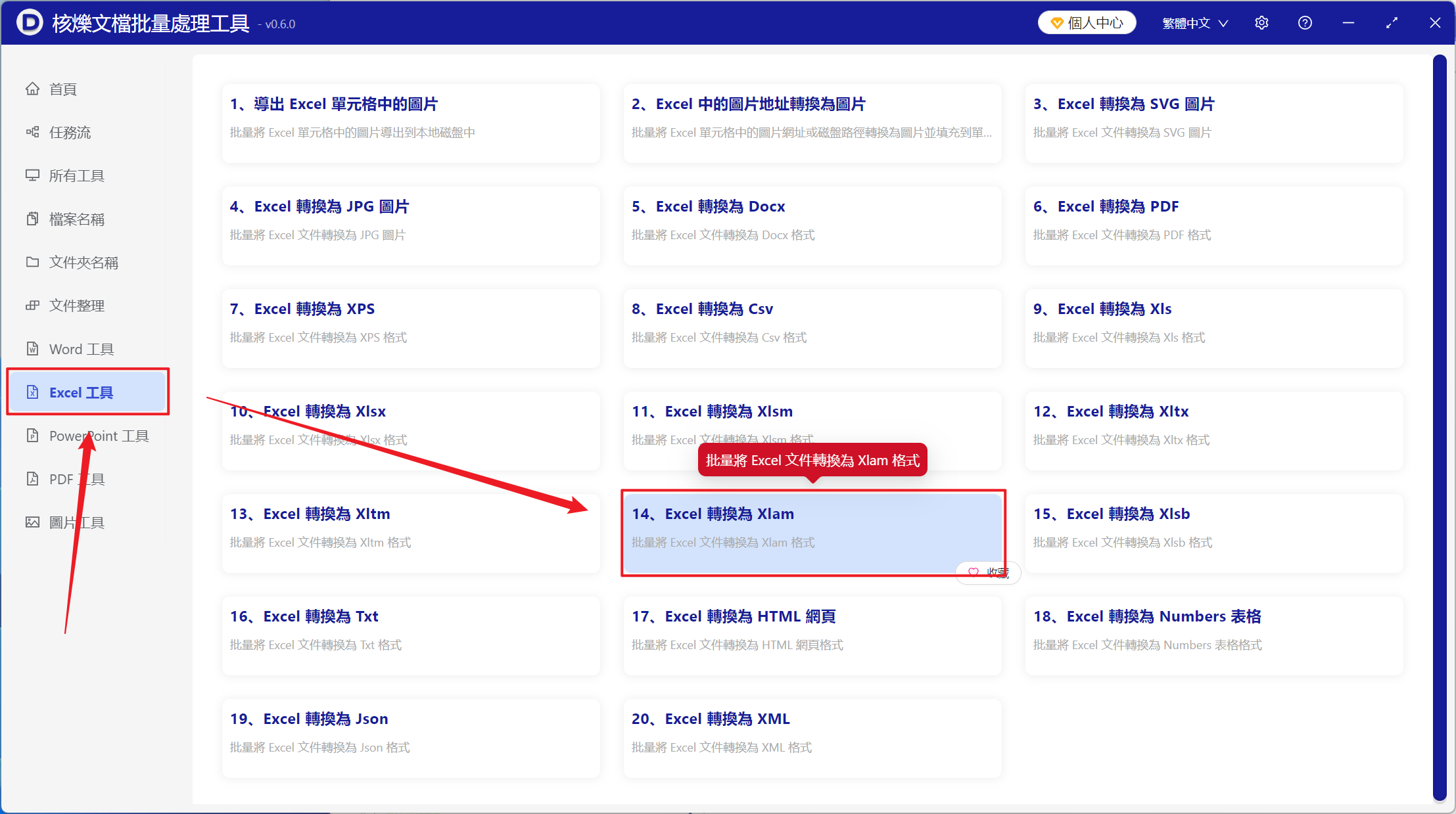
Task: Open Excel 轉換為 SVG 圖片 tool
Action: [1214, 123]
